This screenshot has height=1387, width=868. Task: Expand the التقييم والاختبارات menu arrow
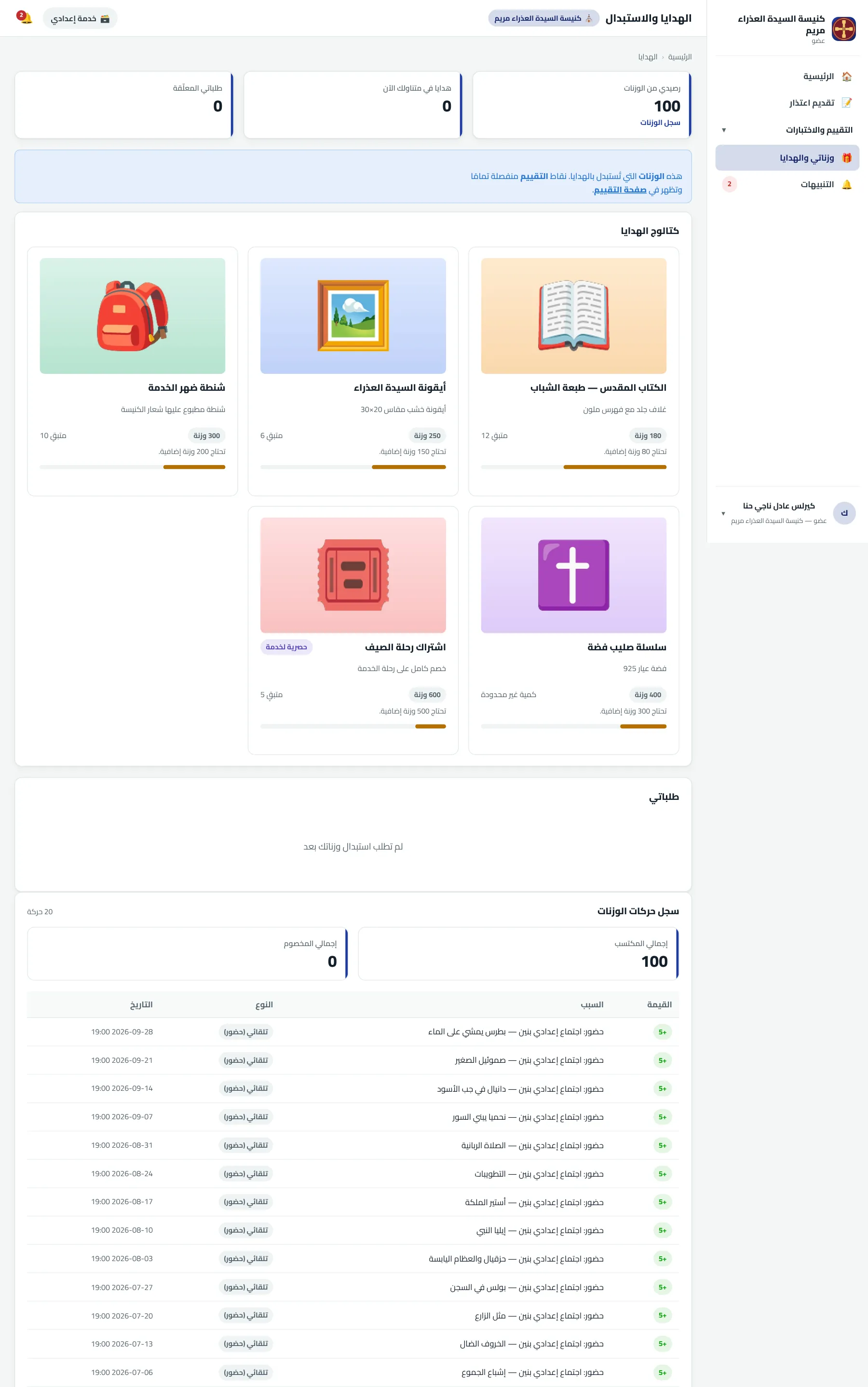[724, 130]
